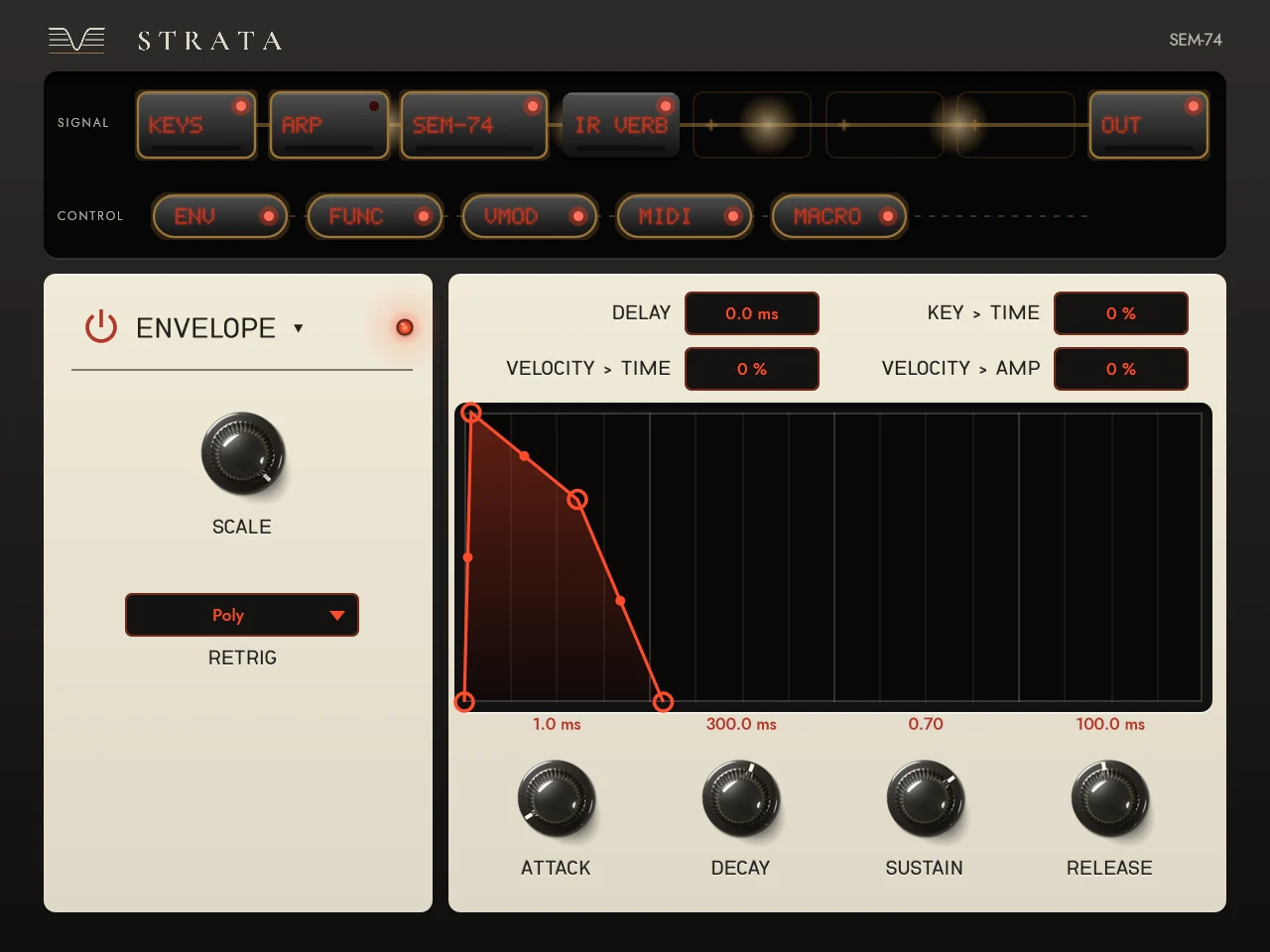Click the DECAY knob
Screen dimensions: 1270x952
pos(741,798)
